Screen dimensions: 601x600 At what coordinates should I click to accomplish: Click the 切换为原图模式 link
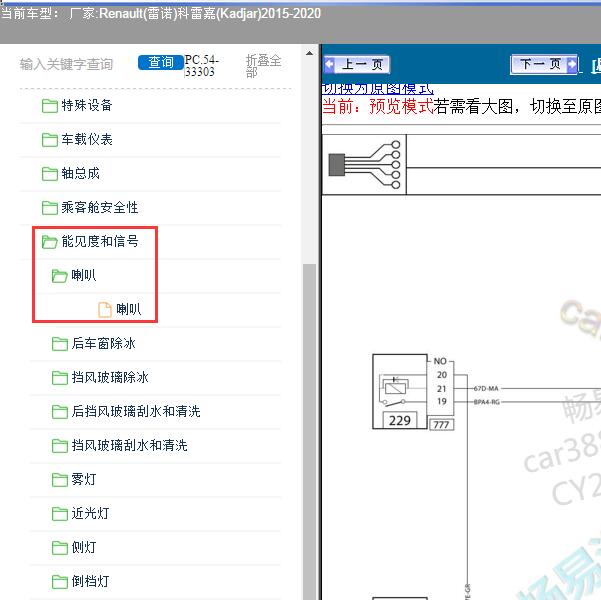tap(377, 89)
